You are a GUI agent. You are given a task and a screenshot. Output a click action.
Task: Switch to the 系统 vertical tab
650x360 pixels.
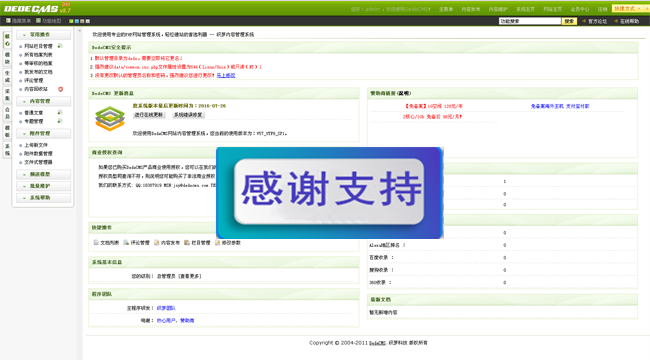pyautogui.click(x=7, y=149)
